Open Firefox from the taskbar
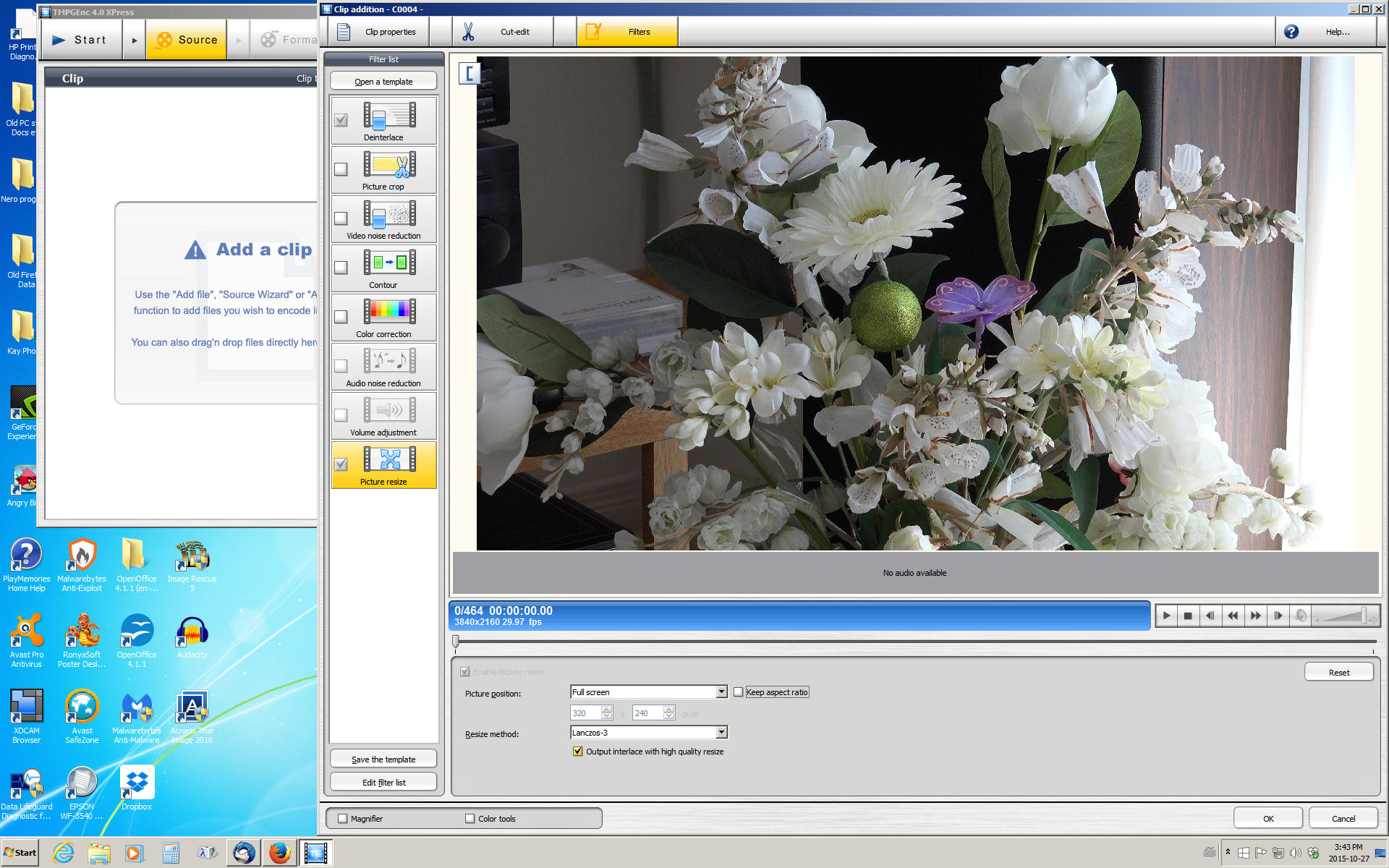The width and height of the screenshot is (1389, 868). point(279,853)
